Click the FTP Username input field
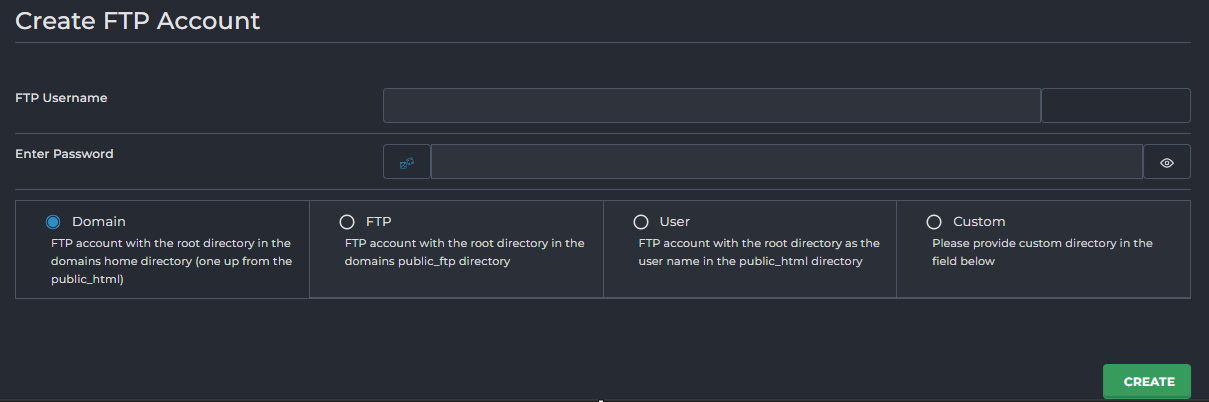Image resolution: width=1209 pixels, height=402 pixels. (x=711, y=105)
